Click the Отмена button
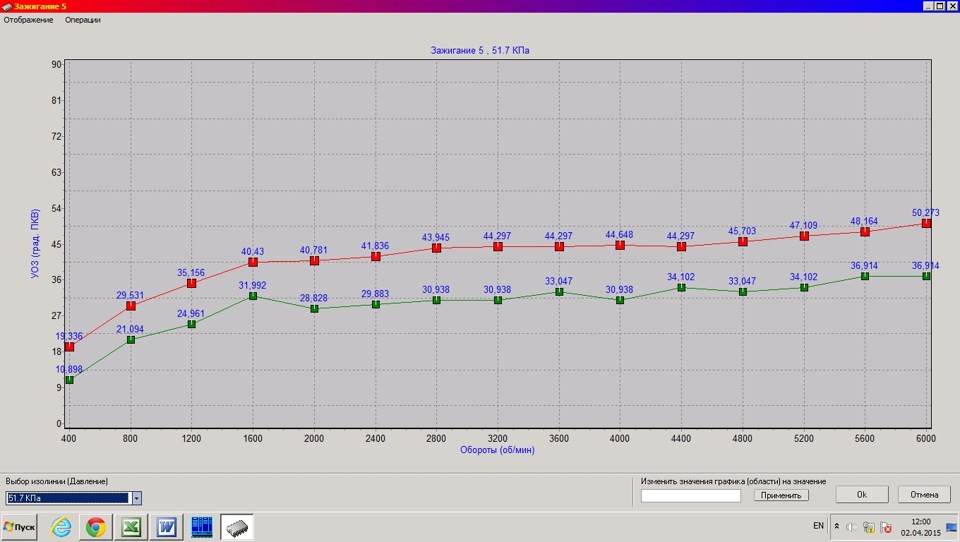This screenshot has height=542, width=960. [924, 494]
